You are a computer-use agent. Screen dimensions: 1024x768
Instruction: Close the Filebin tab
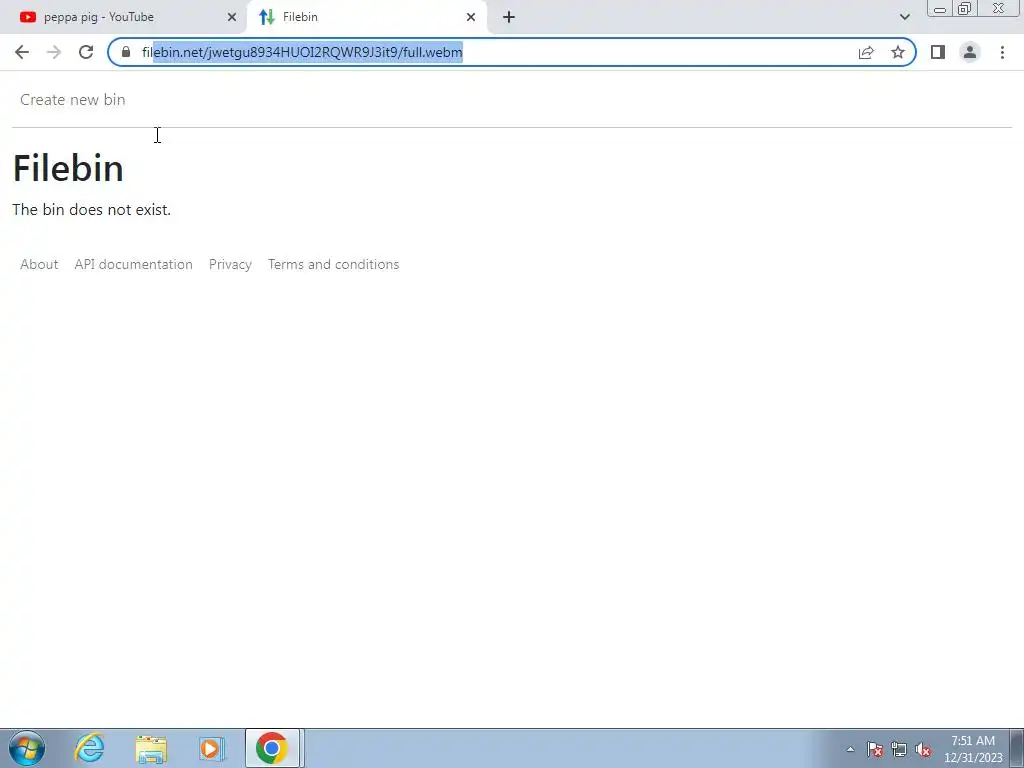click(x=471, y=17)
